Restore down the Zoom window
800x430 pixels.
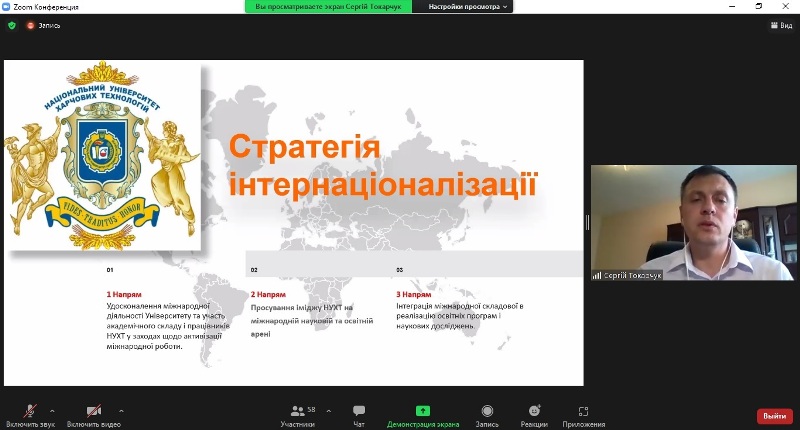(759, 7)
